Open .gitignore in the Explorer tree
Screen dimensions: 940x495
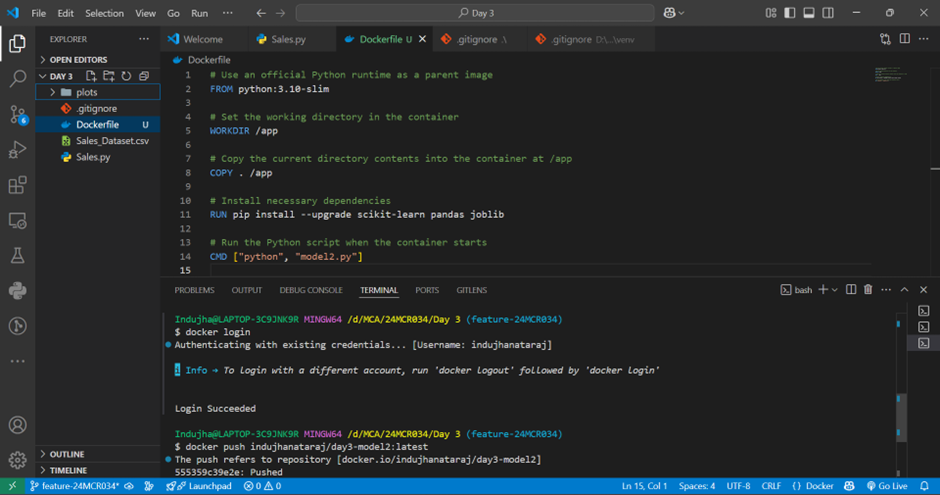pyautogui.click(x=97, y=108)
